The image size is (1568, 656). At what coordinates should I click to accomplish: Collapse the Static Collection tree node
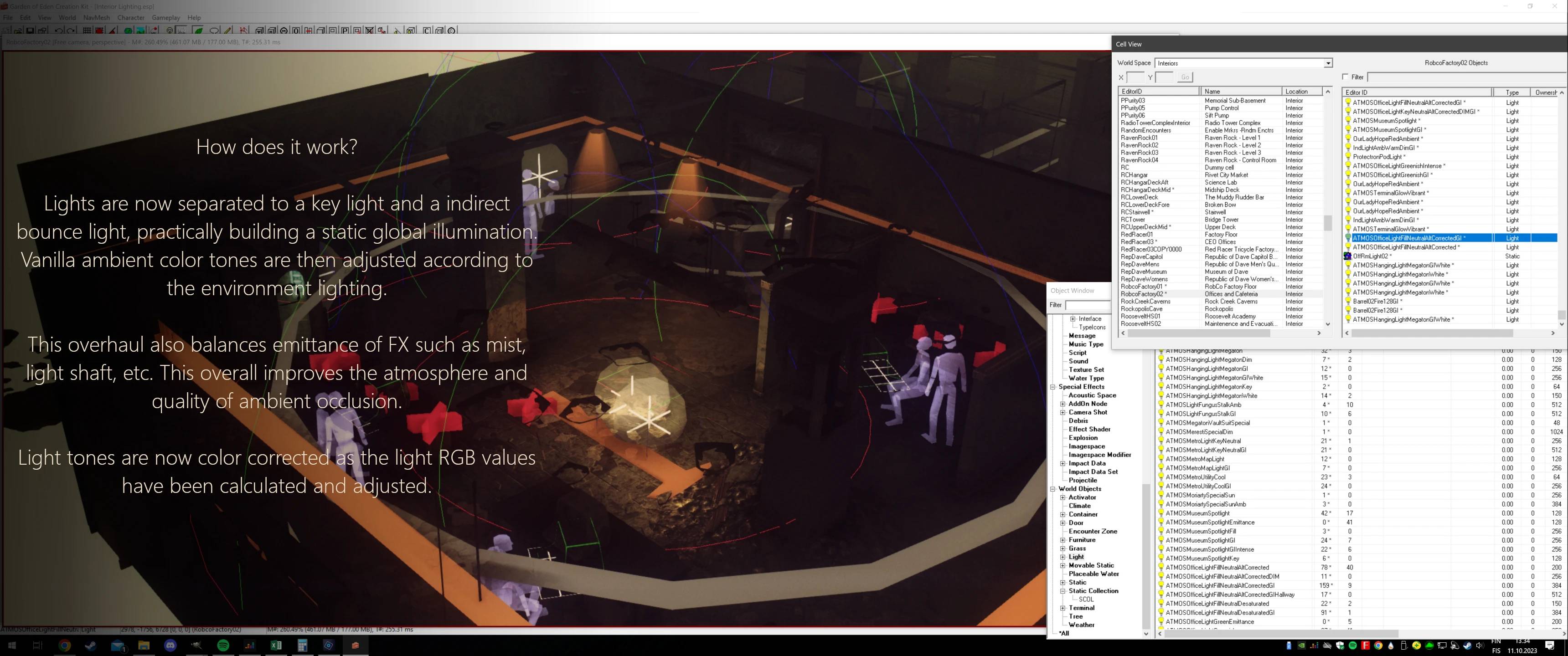coord(1063,591)
